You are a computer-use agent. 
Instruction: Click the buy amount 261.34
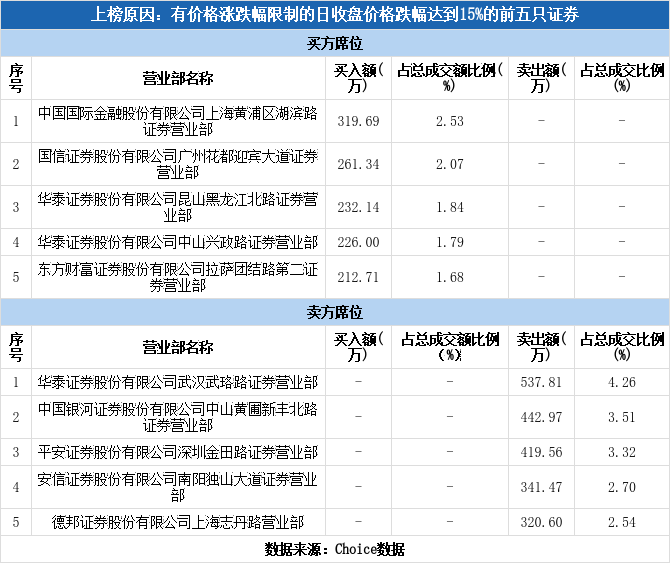[x=358, y=164]
